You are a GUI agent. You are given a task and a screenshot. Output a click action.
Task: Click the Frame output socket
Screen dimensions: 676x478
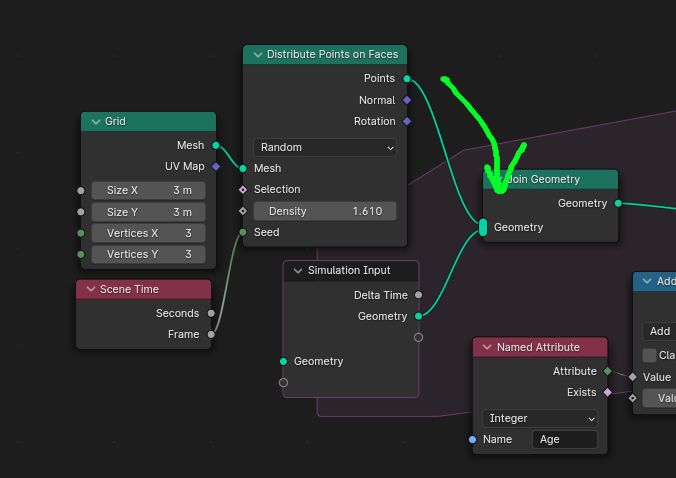[x=211, y=334]
